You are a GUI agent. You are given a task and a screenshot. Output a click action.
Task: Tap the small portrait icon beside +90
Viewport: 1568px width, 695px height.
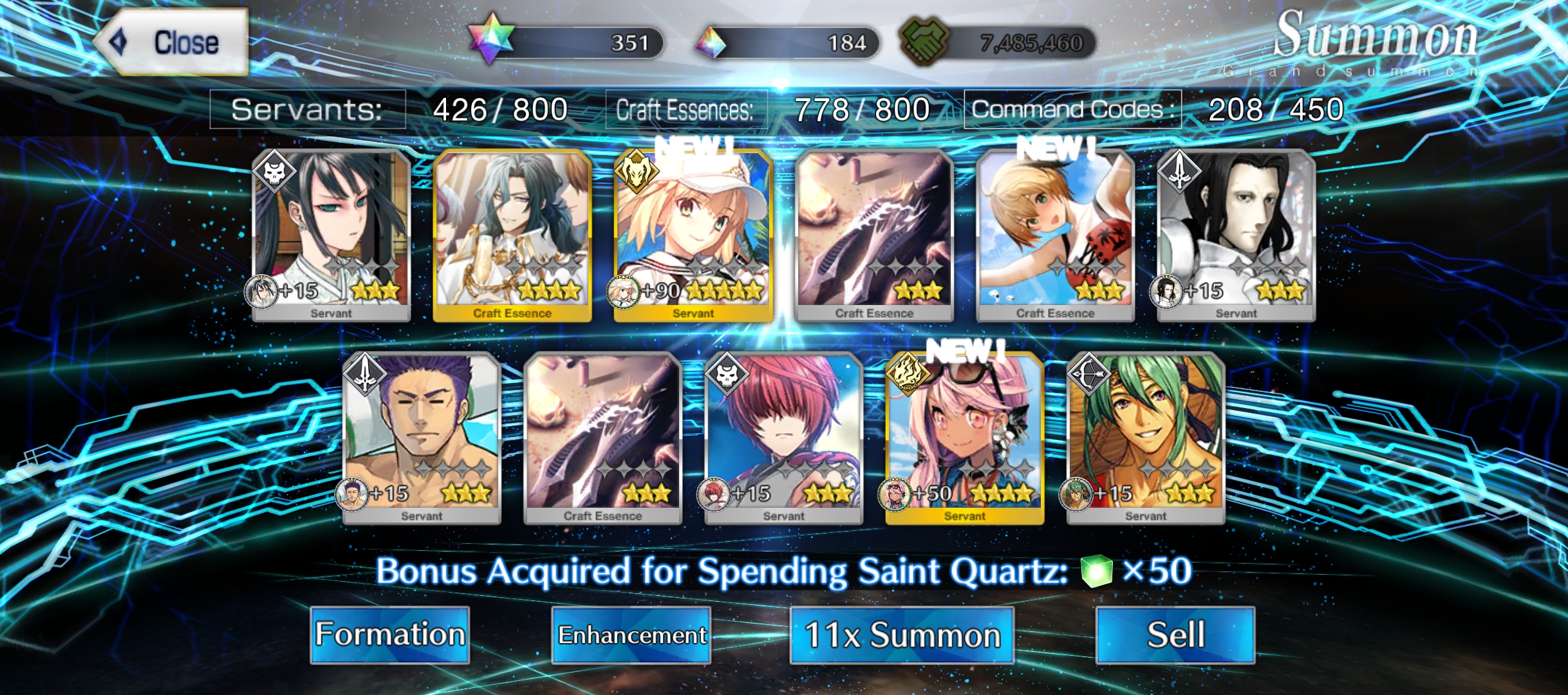(x=622, y=291)
